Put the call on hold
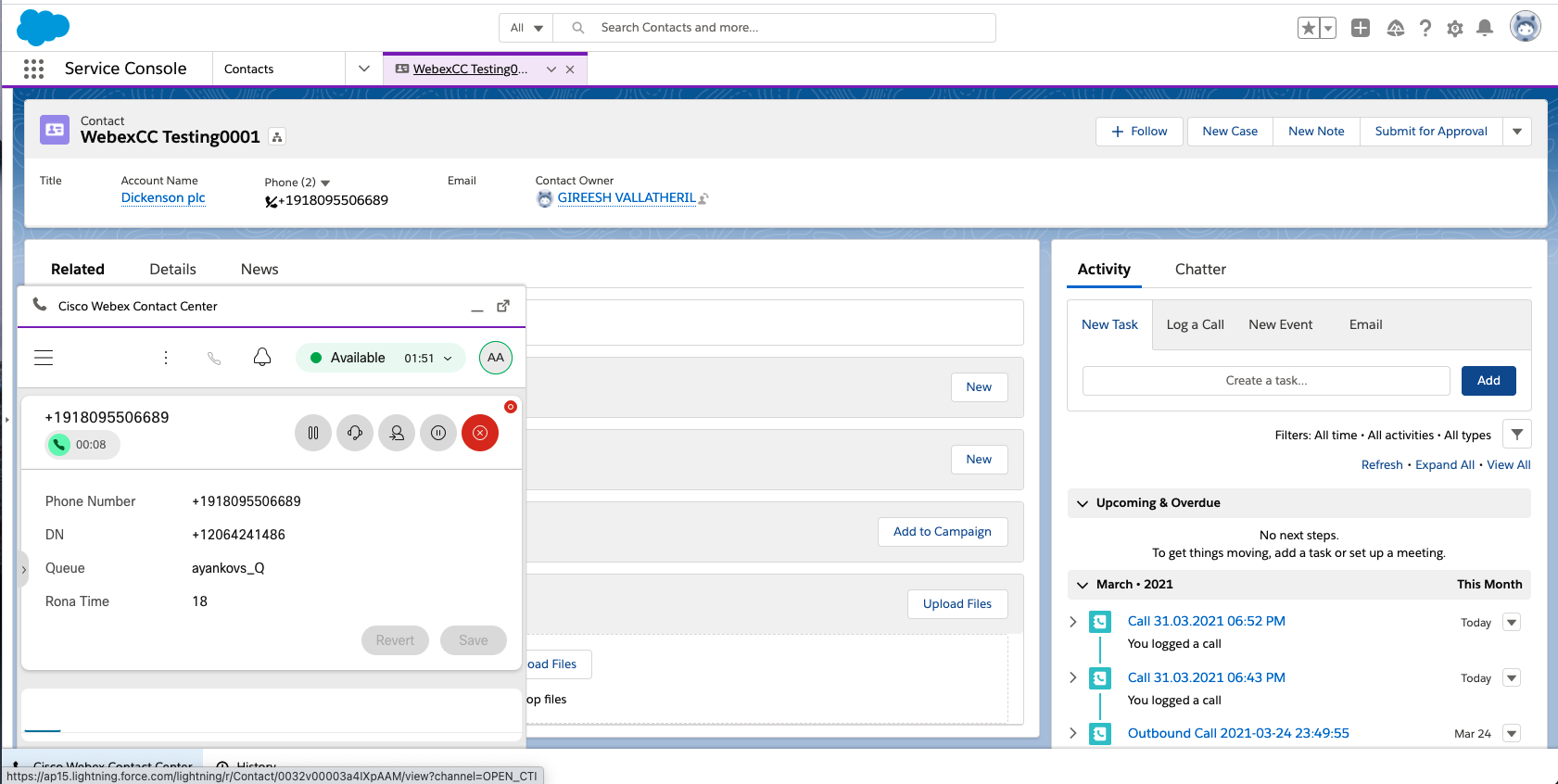The height and width of the screenshot is (784, 1558). click(313, 433)
